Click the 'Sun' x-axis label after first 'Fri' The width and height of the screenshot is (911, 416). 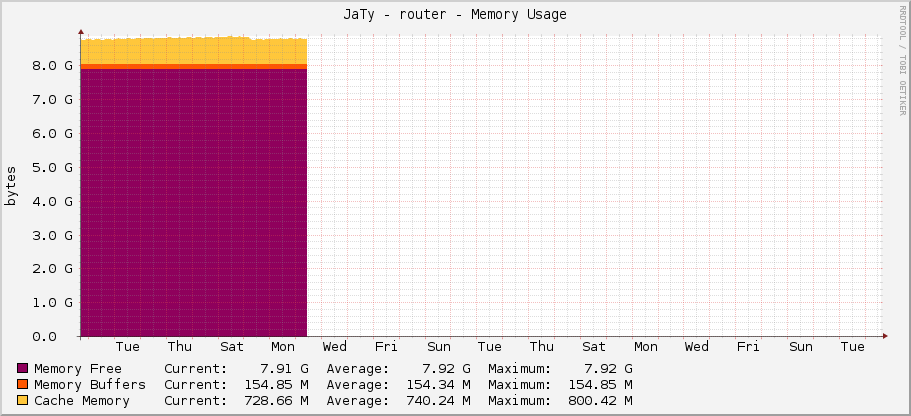(x=439, y=347)
